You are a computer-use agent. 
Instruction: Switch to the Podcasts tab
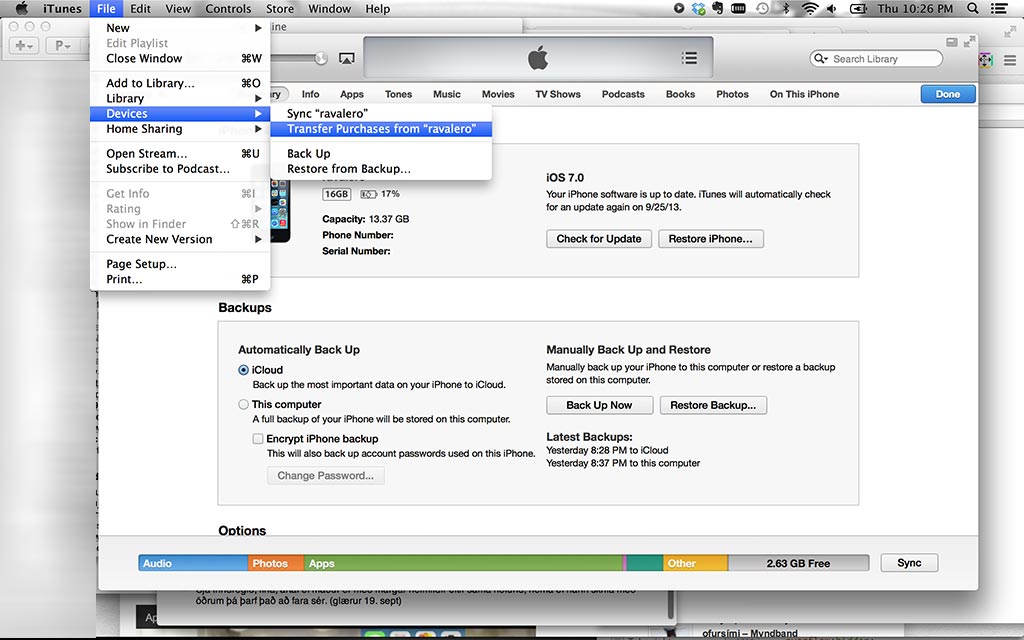click(623, 93)
